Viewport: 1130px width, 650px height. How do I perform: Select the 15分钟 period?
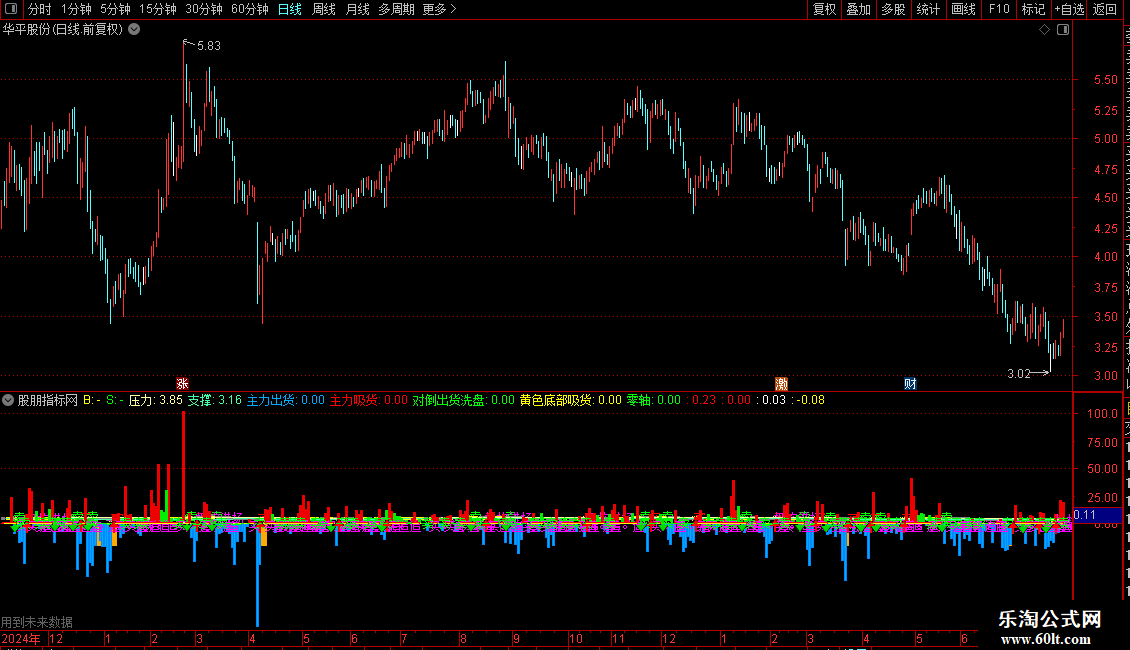158,9
